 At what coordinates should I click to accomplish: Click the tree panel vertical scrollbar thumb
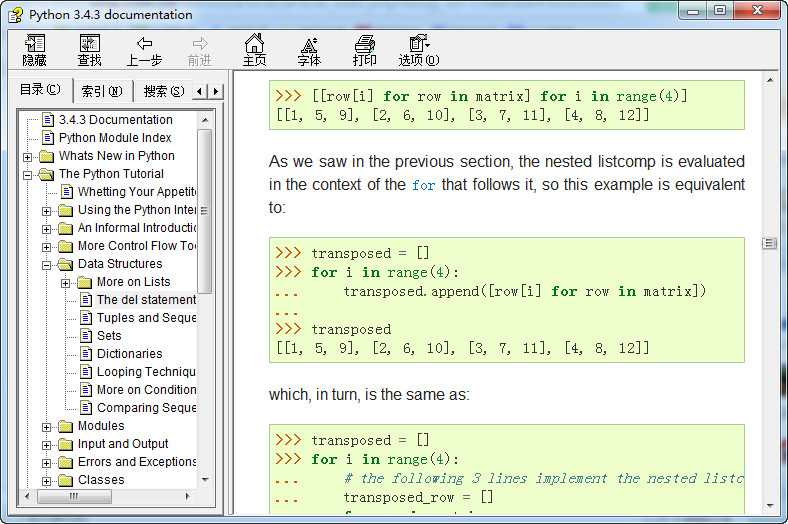(204, 211)
